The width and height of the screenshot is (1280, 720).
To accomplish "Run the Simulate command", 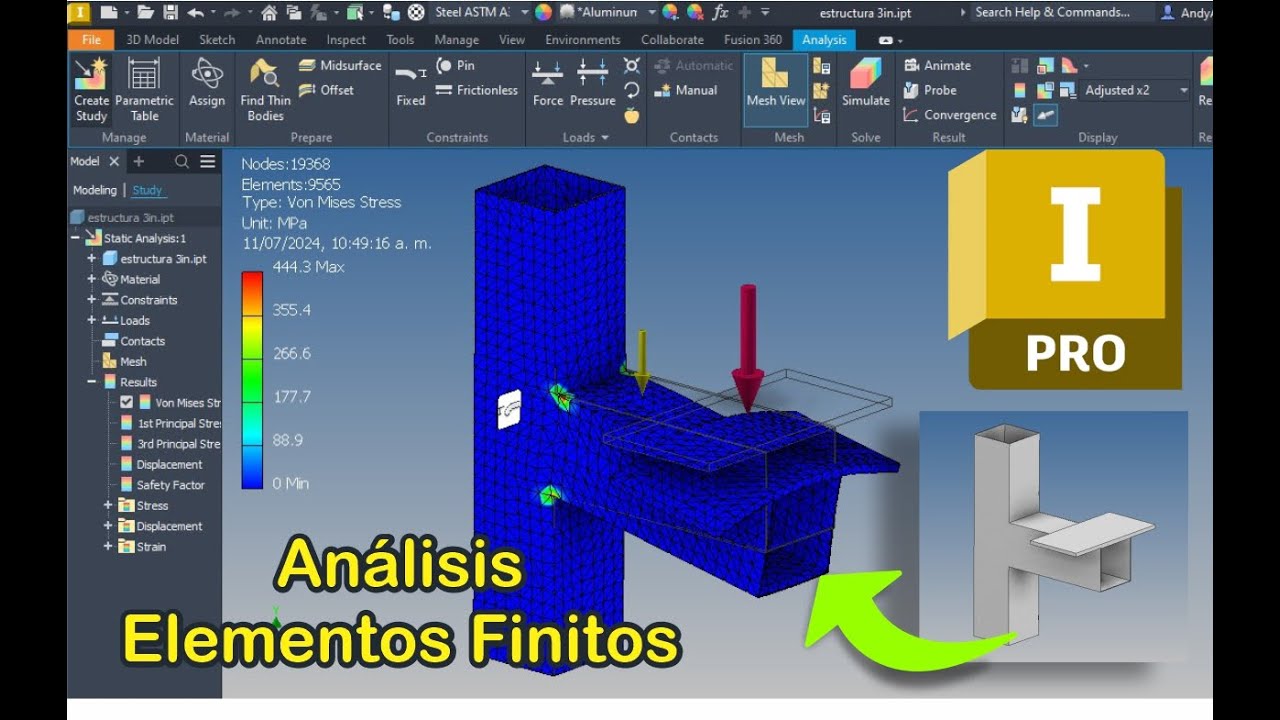I will [866, 83].
